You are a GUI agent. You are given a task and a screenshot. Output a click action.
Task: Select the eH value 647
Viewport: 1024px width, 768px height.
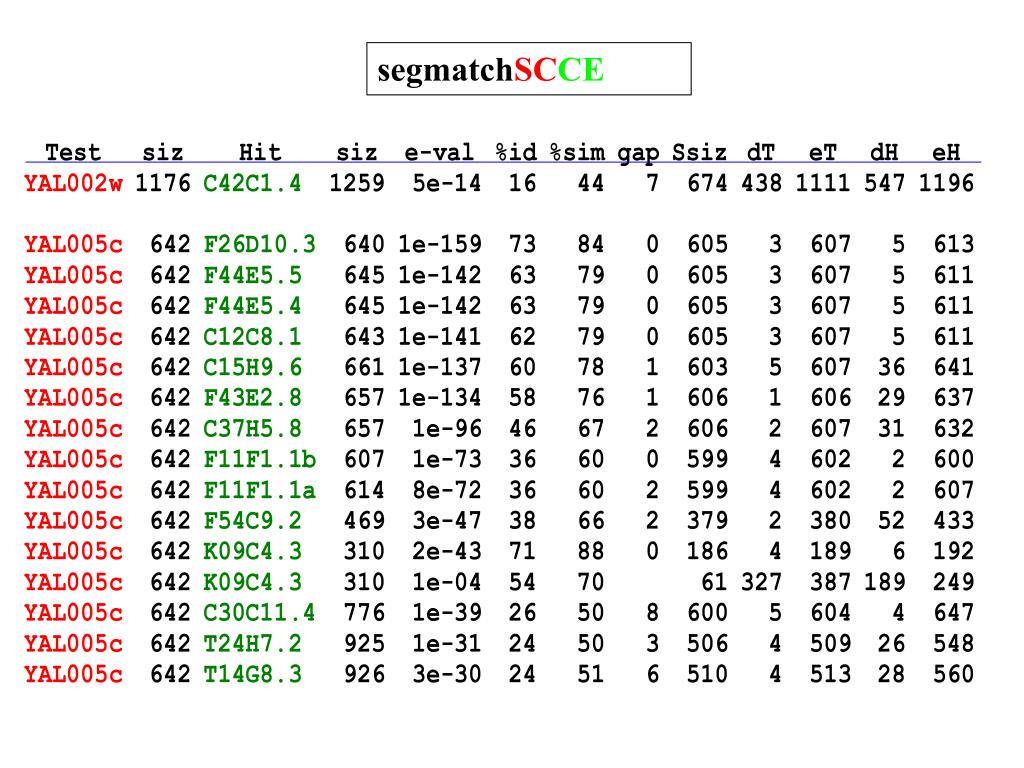tap(953, 613)
